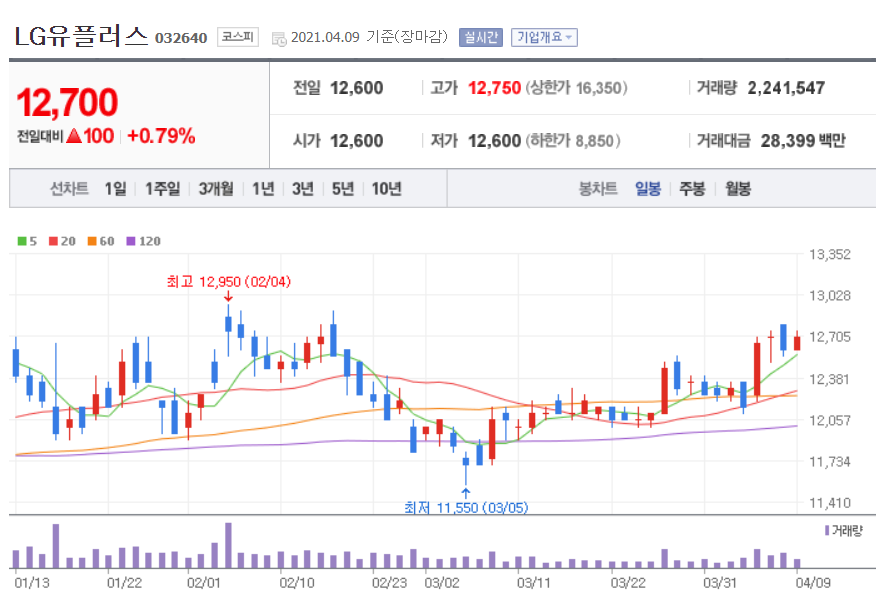Click the clock icon beside the date
The image size is (876, 610).
[279, 39]
